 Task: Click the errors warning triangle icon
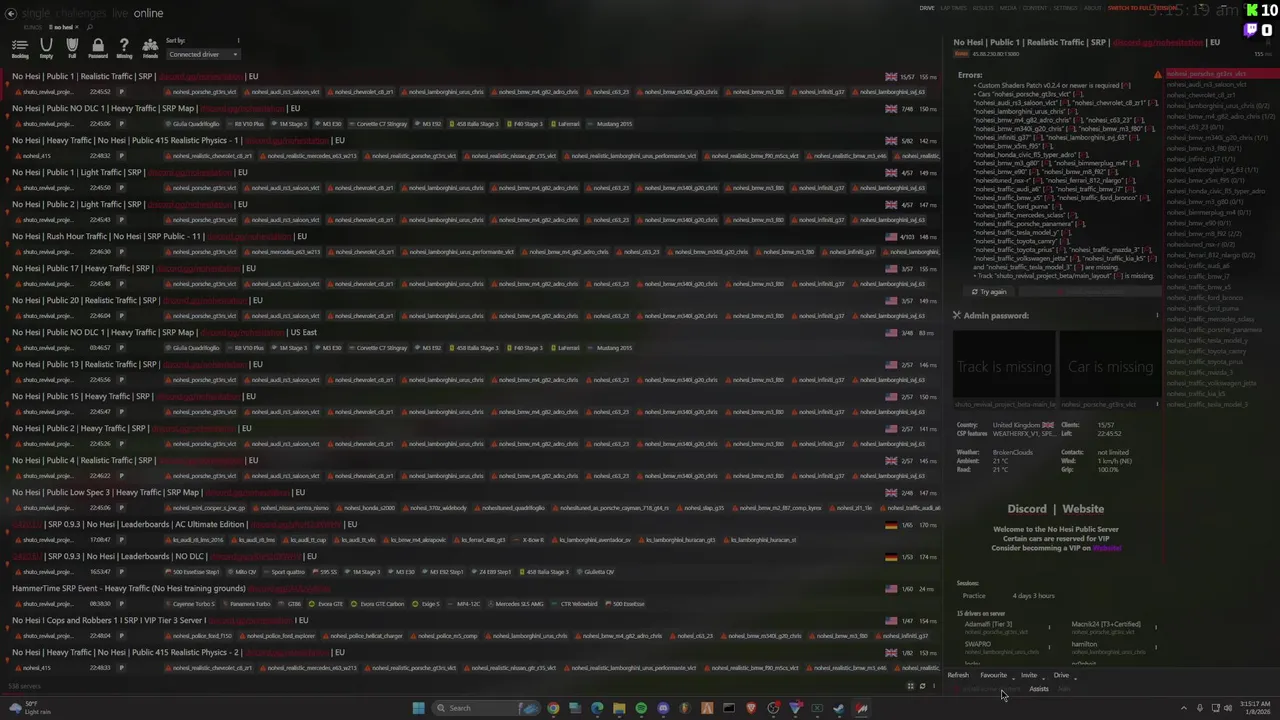tap(1157, 75)
